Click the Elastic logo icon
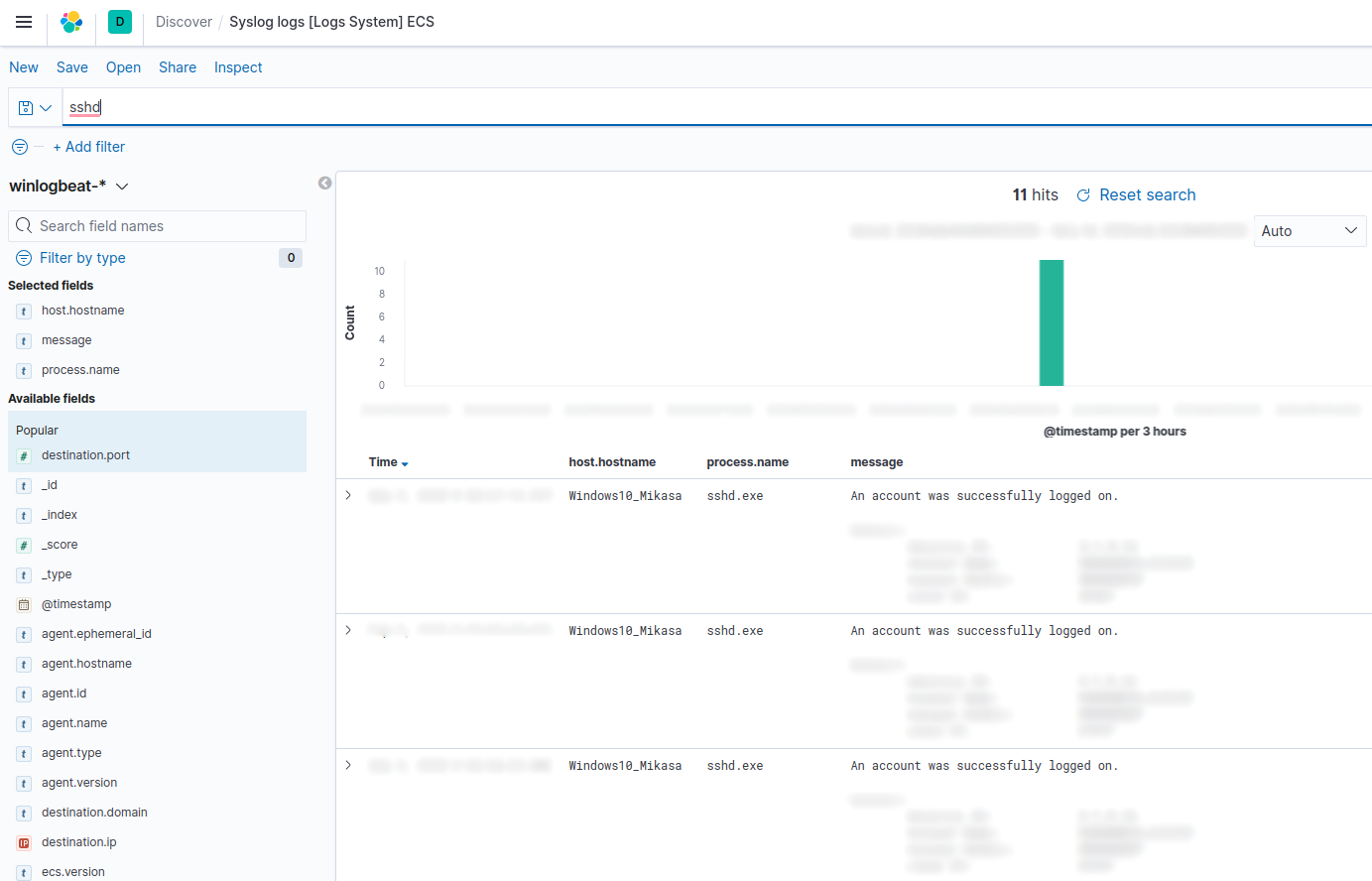 tap(71, 22)
